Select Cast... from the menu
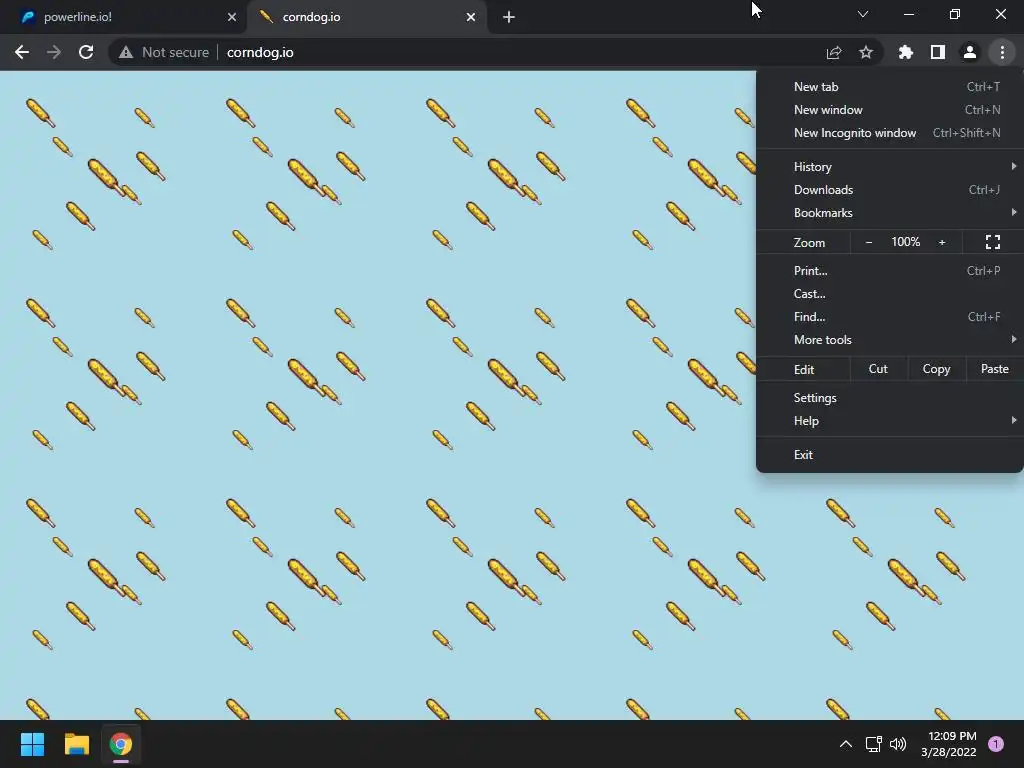 click(889, 294)
